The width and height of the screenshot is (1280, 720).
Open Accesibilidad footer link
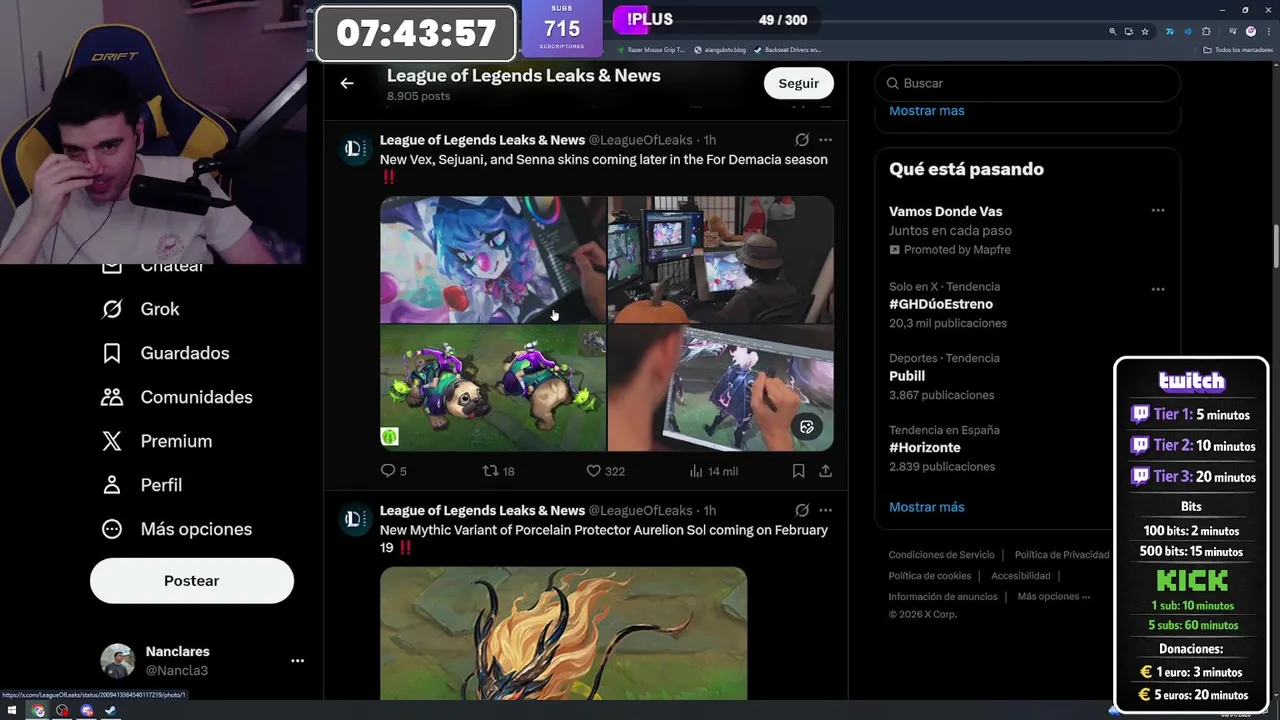[1020, 576]
